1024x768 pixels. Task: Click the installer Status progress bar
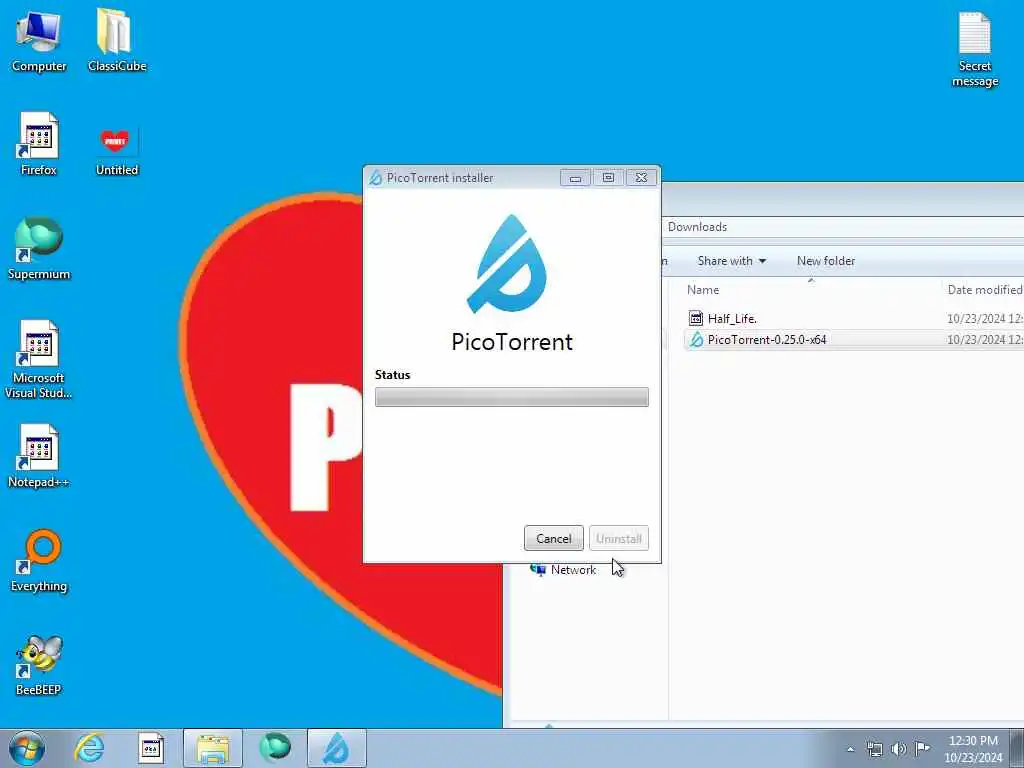coord(512,397)
